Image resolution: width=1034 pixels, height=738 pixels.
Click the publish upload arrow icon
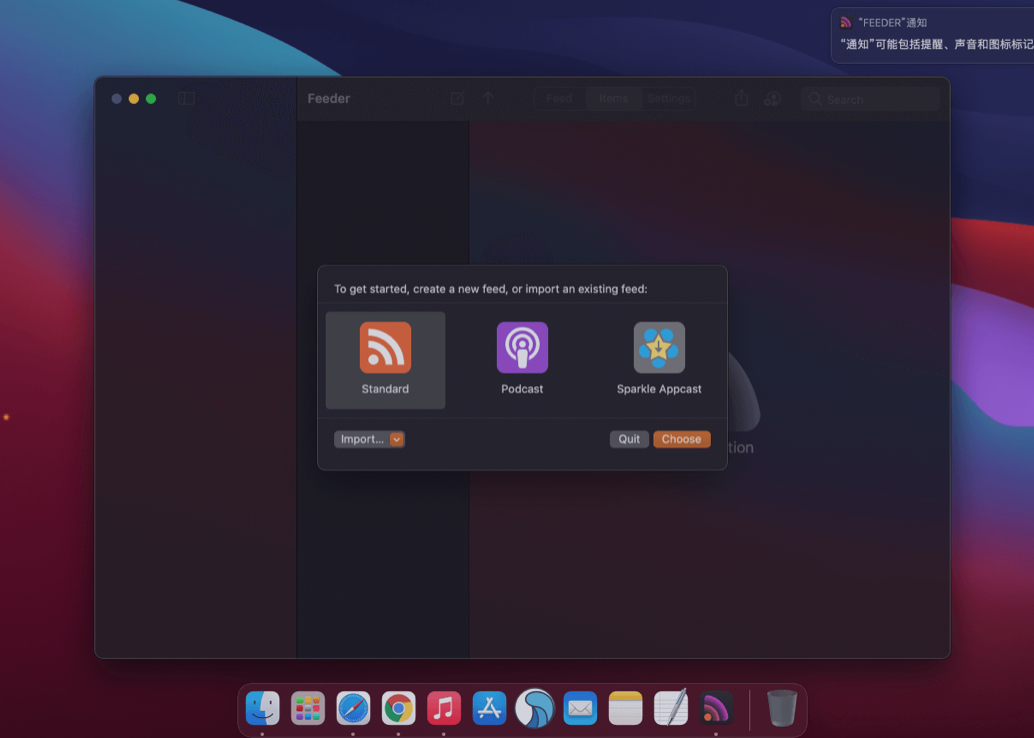pyautogui.click(x=488, y=98)
